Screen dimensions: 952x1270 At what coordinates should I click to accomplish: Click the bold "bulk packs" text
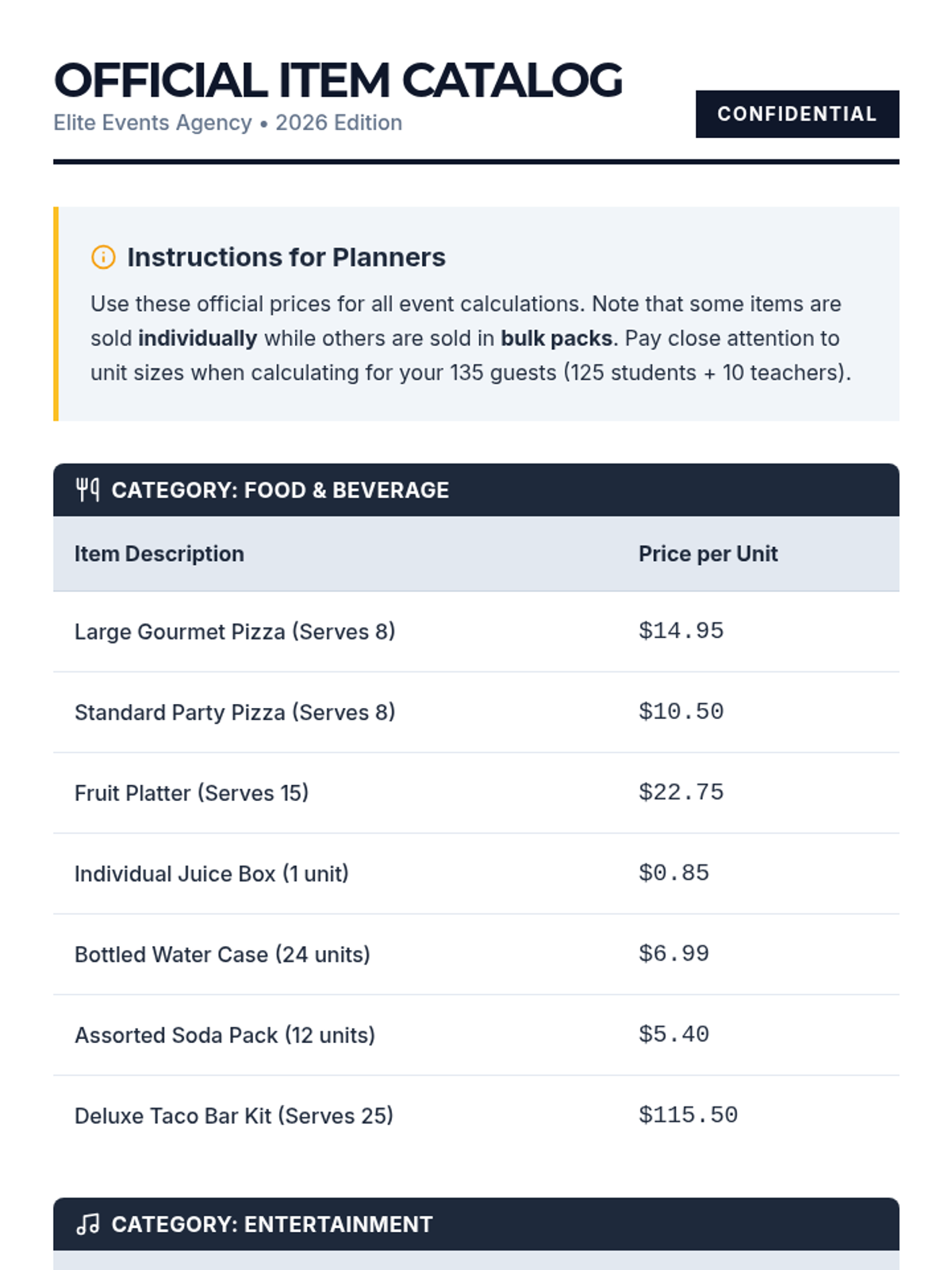pyautogui.click(x=556, y=338)
